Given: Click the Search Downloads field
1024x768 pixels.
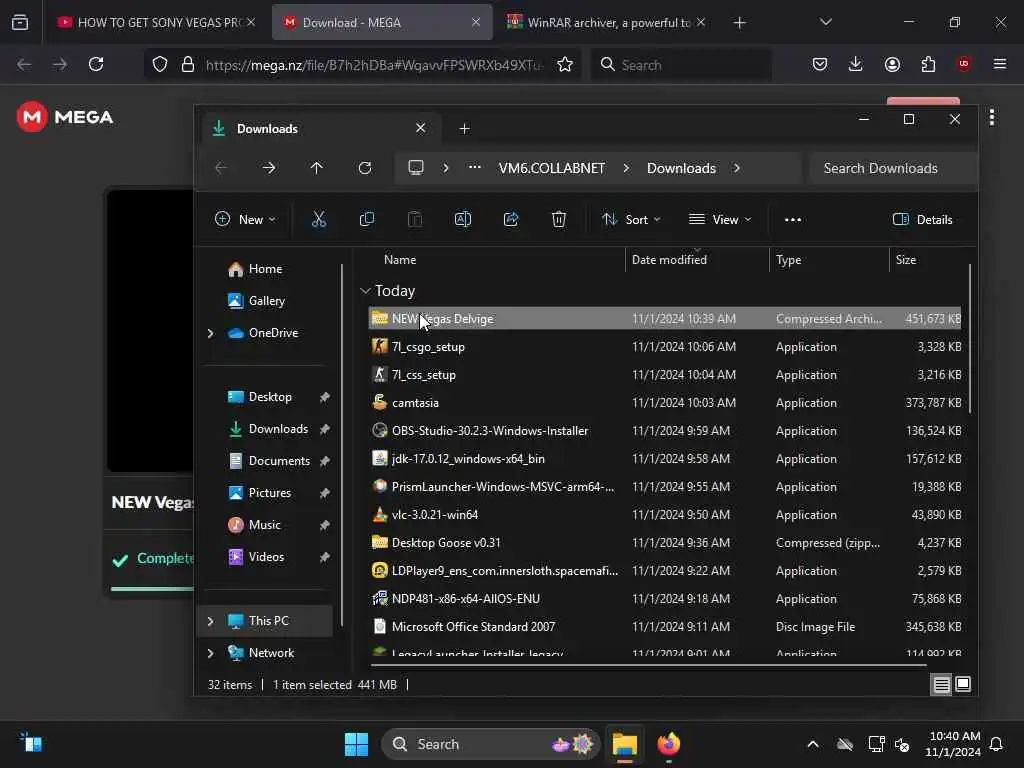Looking at the screenshot, I should 892,168.
